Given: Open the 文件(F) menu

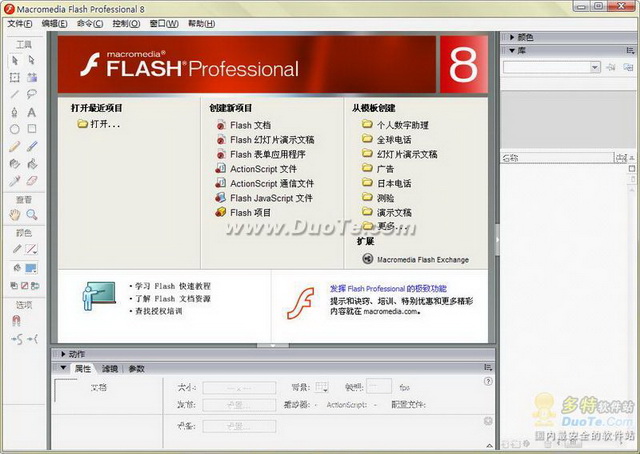Looking at the screenshot, I should 20,23.
